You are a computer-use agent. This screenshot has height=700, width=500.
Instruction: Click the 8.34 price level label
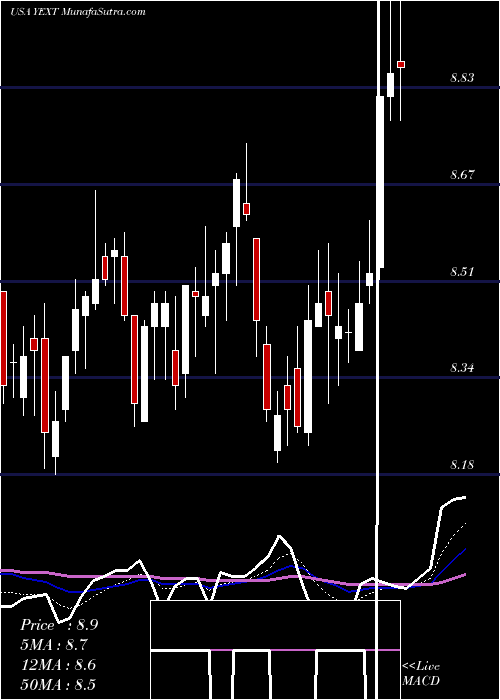[x=462, y=368]
